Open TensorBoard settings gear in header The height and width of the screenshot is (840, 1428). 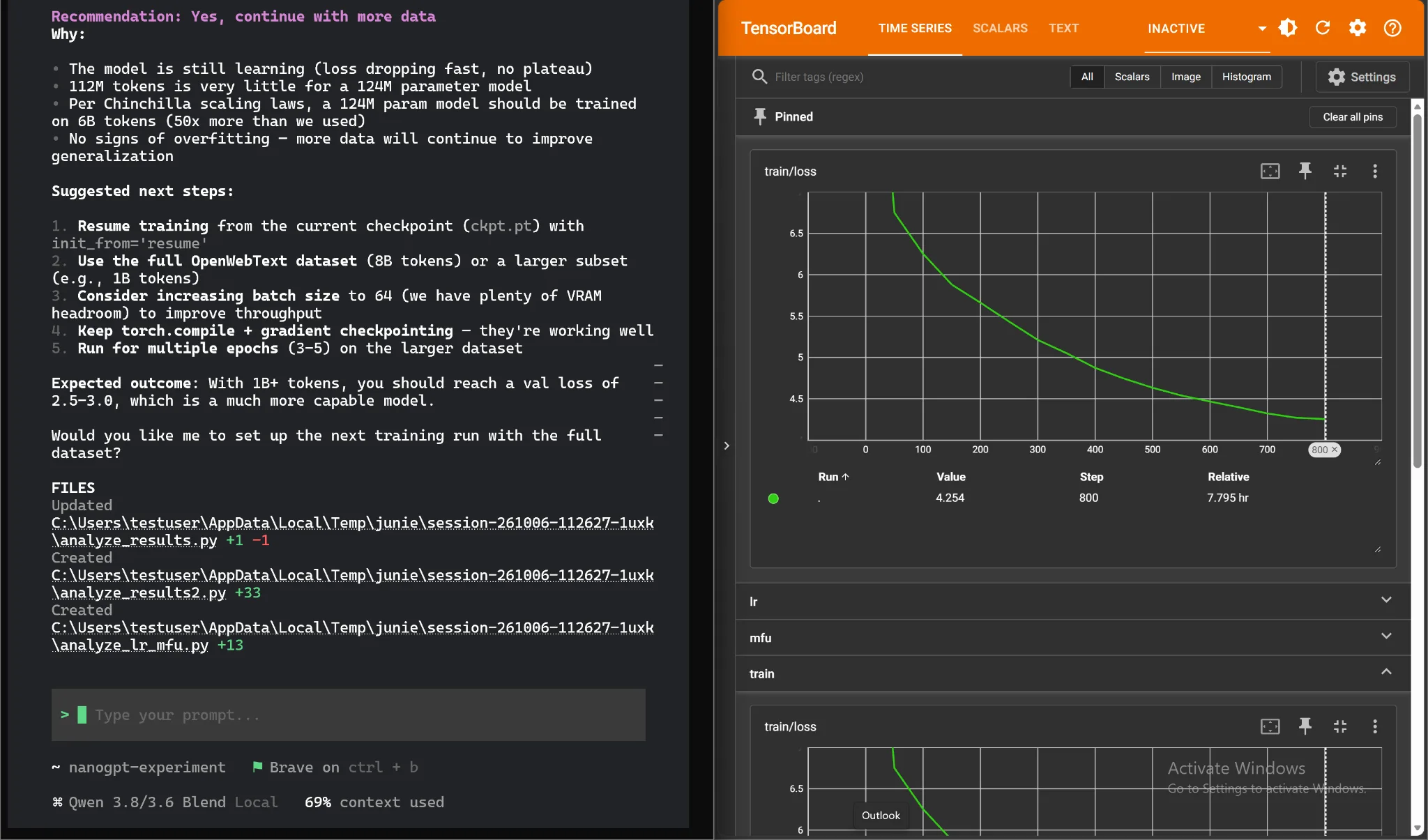pos(1358,28)
